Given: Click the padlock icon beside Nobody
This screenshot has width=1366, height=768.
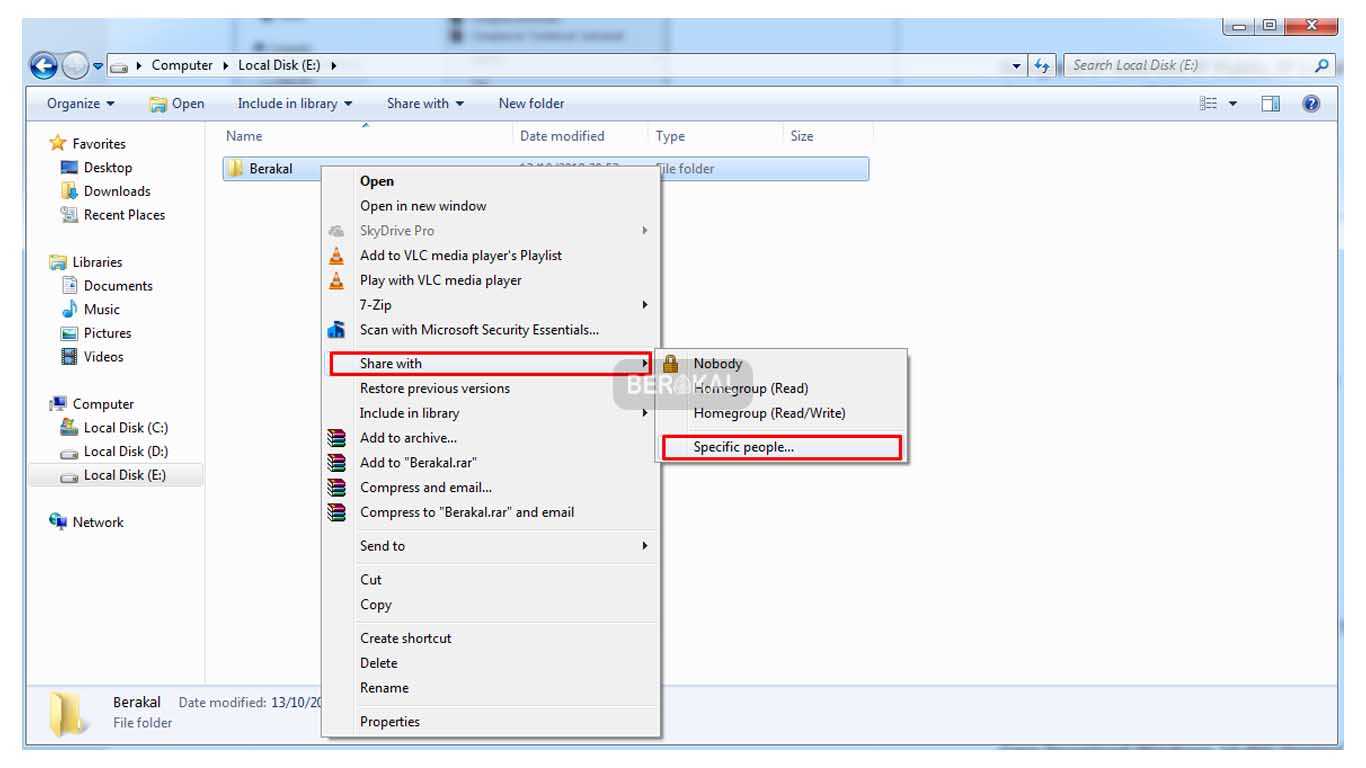Looking at the screenshot, I should [671, 364].
